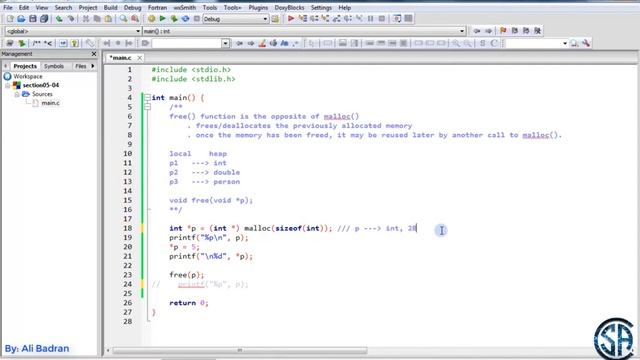The height and width of the screenshot is (360, 640).
Task: Jump forward with the right arrow
Action: [x=488, y=31]
